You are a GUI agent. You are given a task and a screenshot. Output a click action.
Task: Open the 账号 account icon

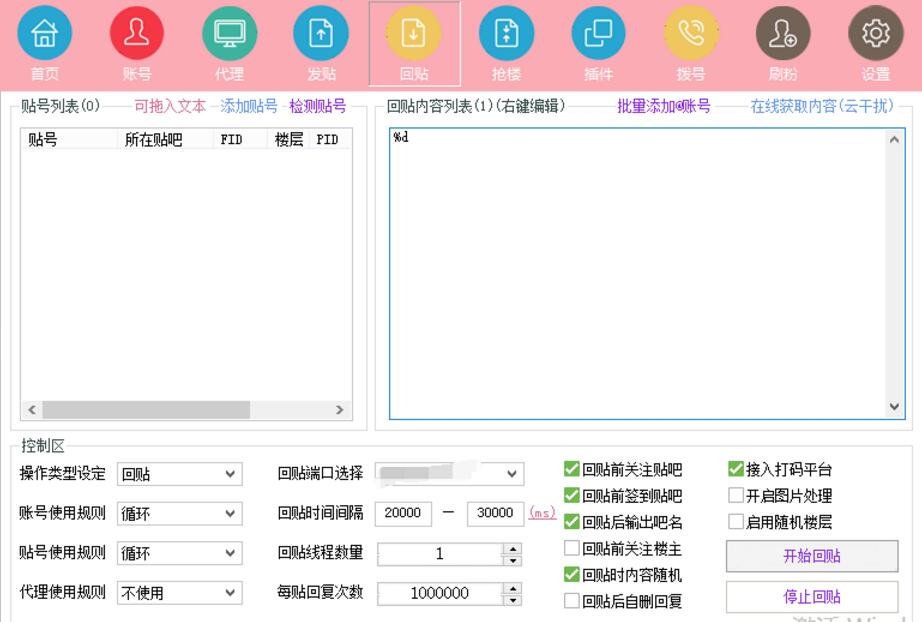pyautogui.click(x=137, y=34)
